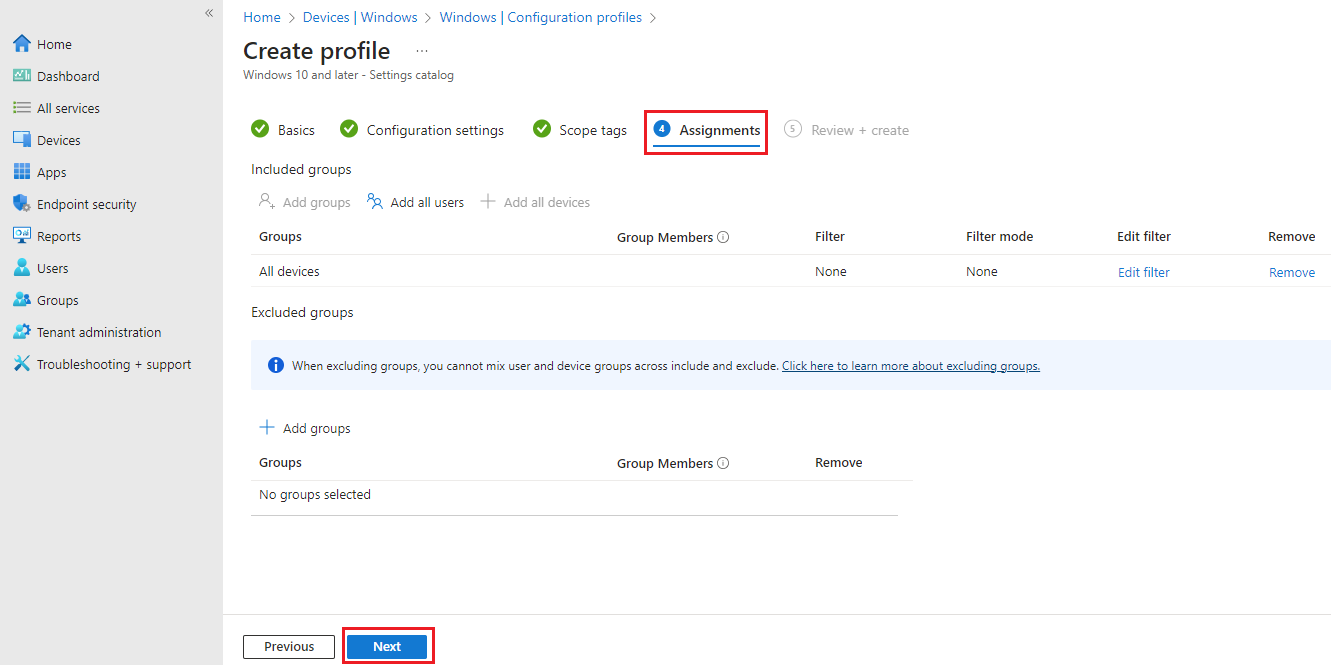Remove the All devices group assignment

[x=1291, y=272]
